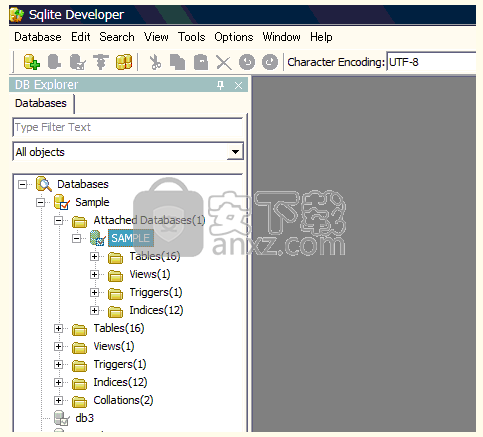Open the Search menu
The image size is (483, 437).
(117, 37)
